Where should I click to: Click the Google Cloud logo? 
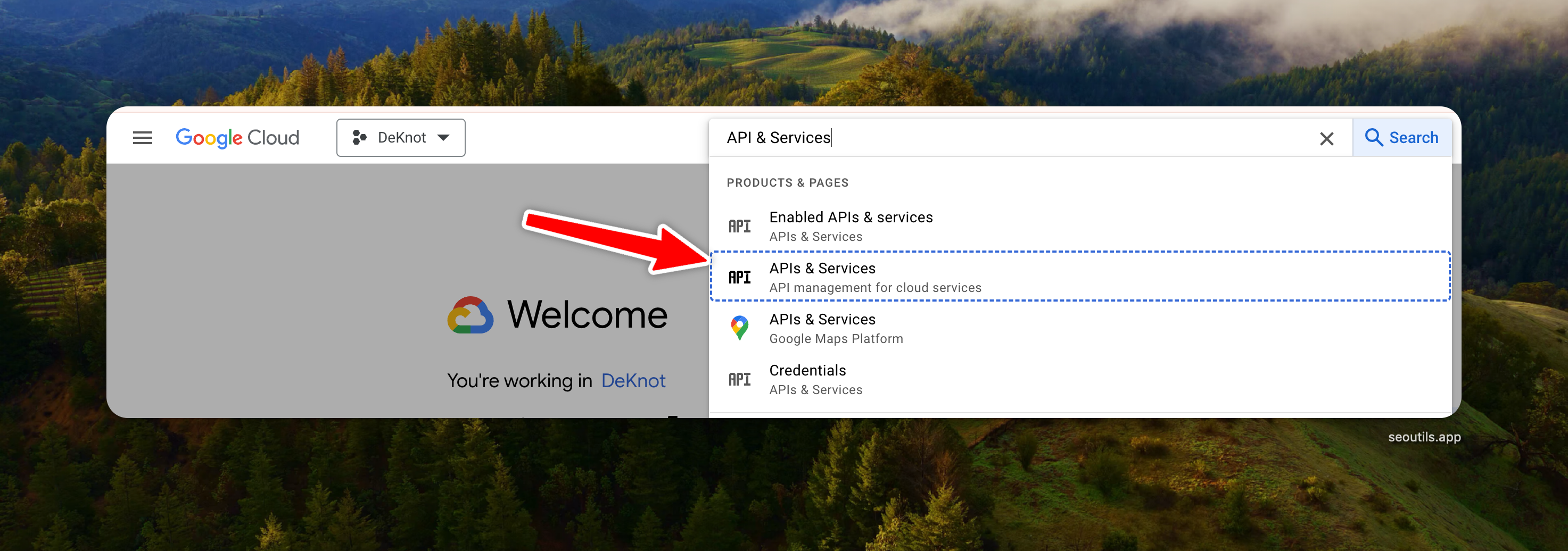237,138
